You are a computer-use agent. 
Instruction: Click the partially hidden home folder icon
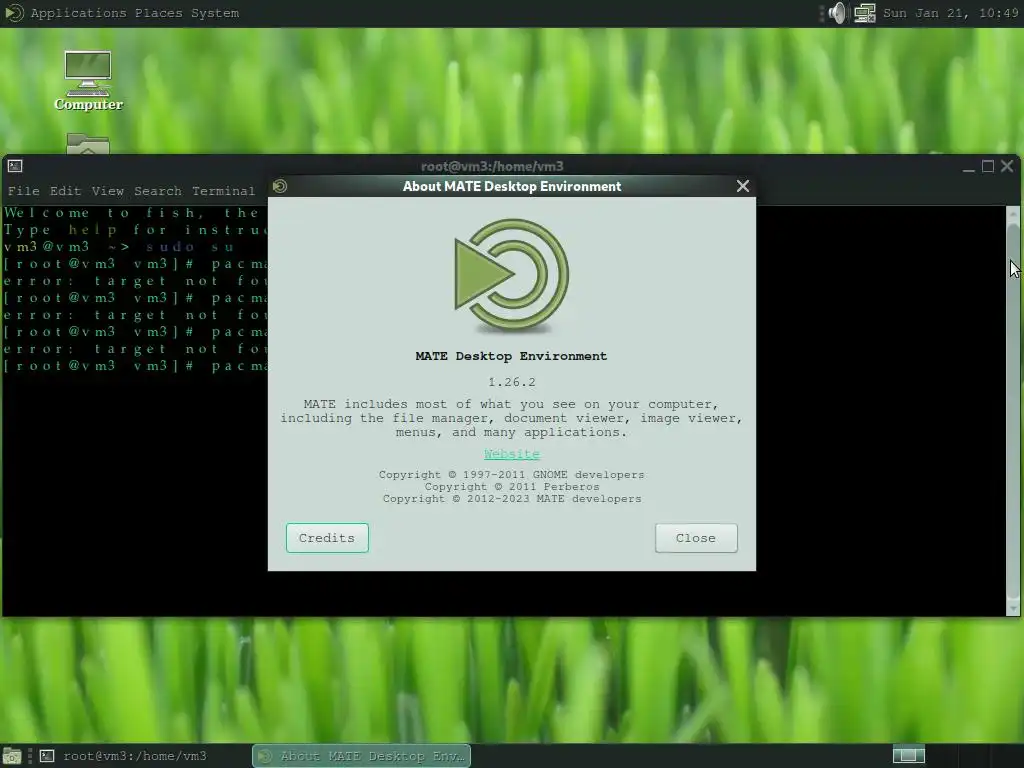(88, 144)
